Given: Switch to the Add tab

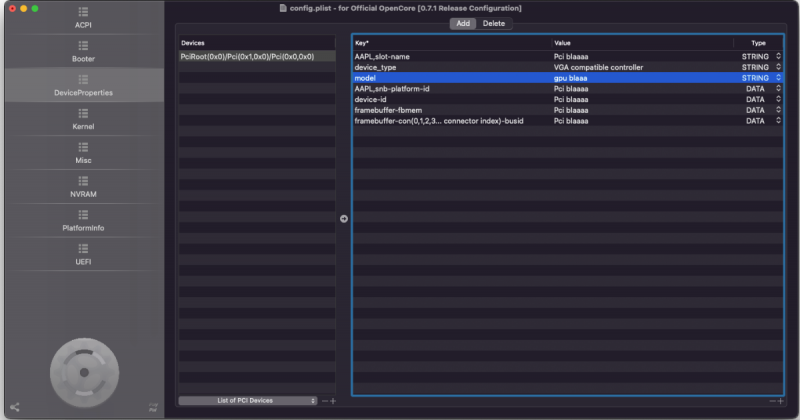Looking at the screenshot, I should (463, 23).
